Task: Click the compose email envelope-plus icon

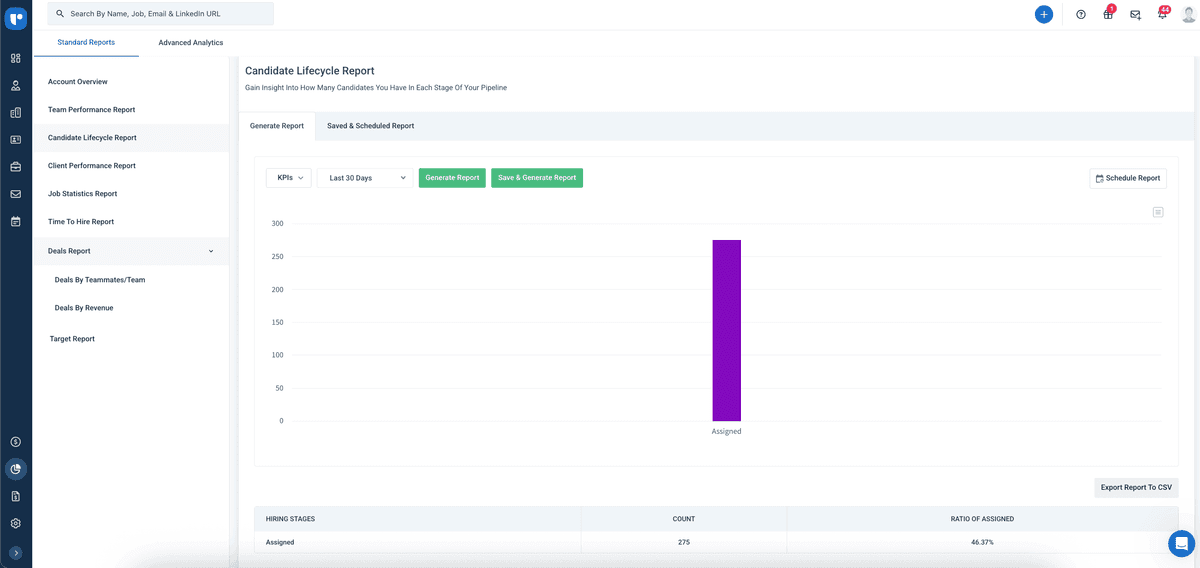Action: pos(1135,14)
